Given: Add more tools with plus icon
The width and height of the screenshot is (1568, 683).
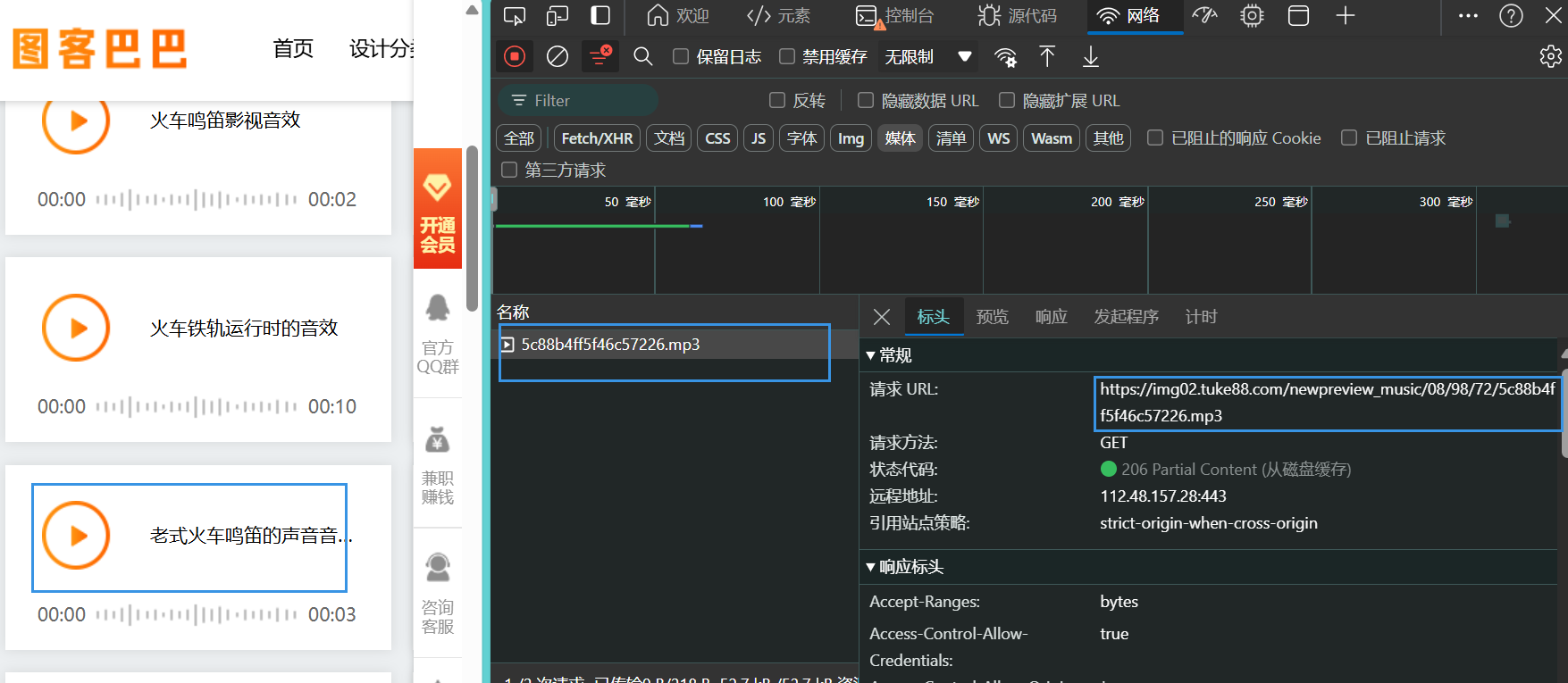Looking at the screenshot, I should pos(1346,16).
